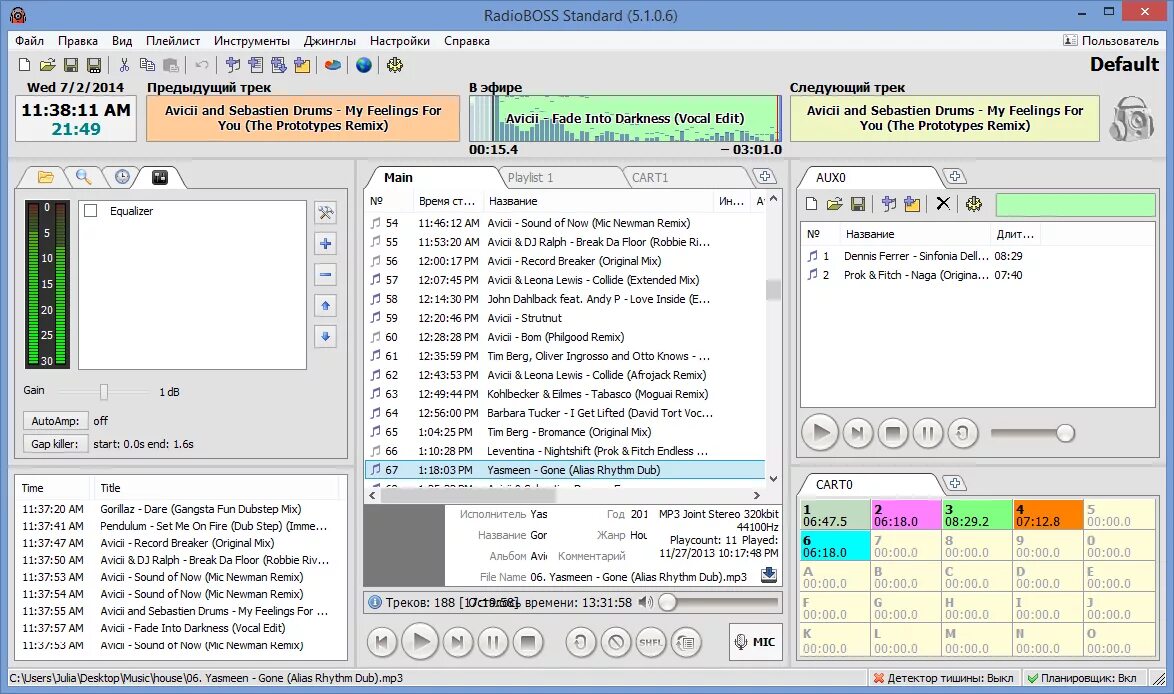Add new AUX player tab with plus
The width and height of the screenshot is (1174, 694).
[955, 177]
